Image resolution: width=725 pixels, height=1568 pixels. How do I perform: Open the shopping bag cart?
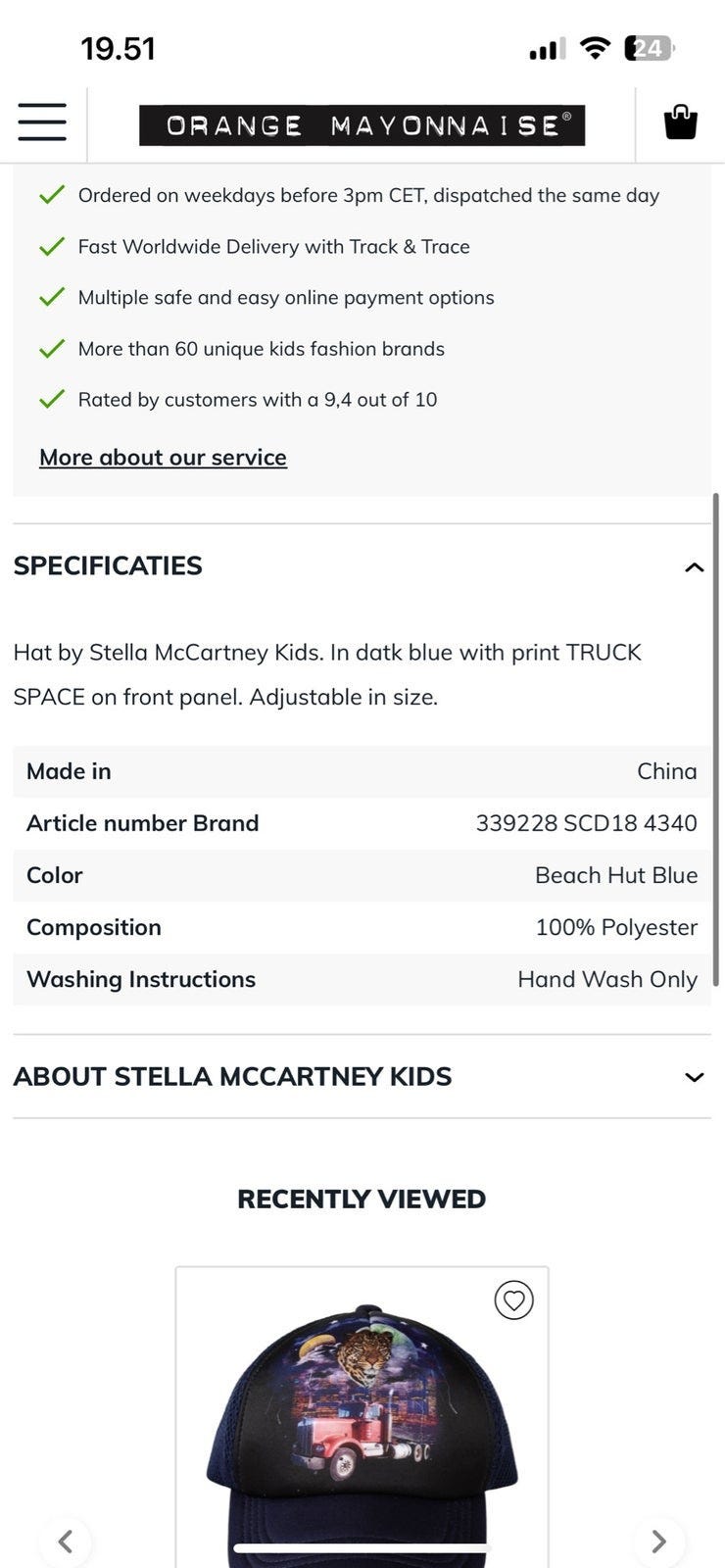[680, 123]
